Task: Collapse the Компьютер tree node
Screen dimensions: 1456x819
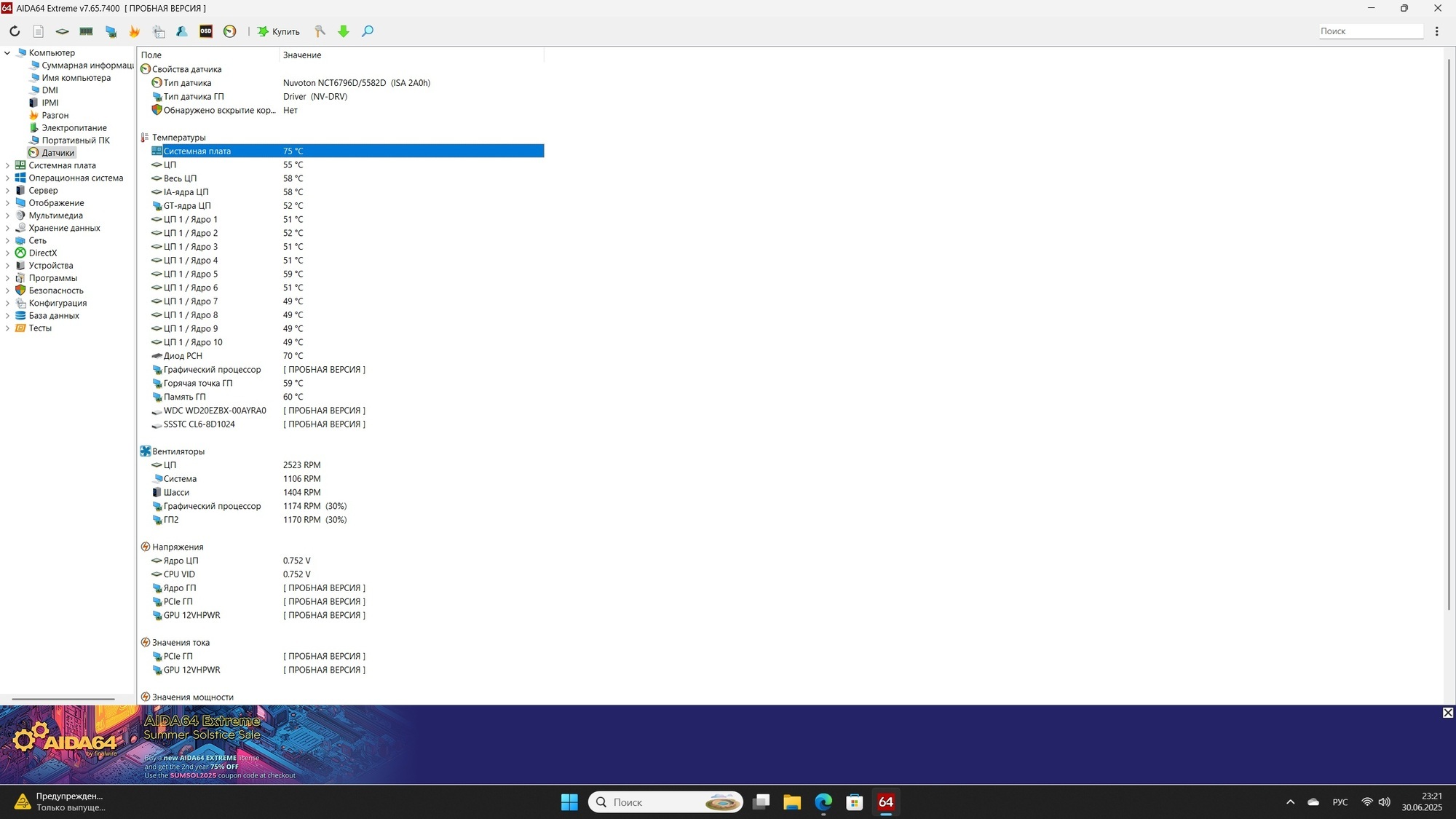Action: click(x=7, y=53)
